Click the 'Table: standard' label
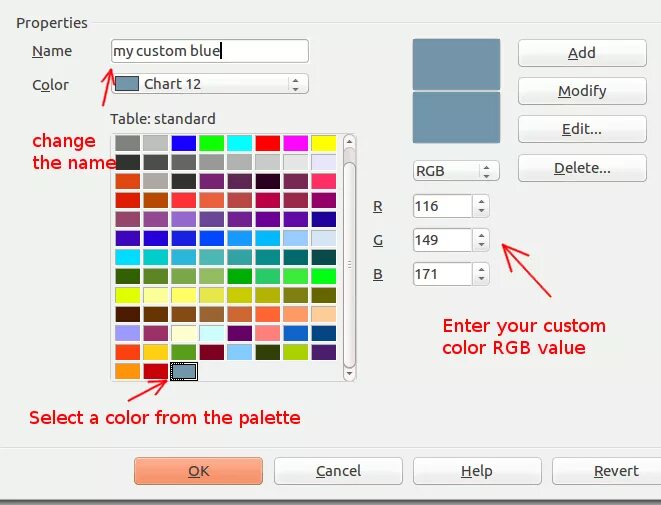 [x=163, y=119]
